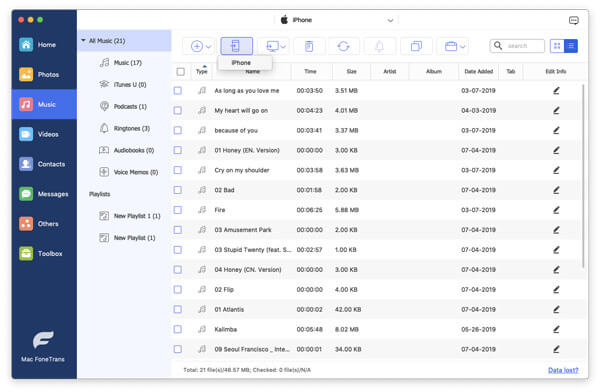Click the song list vertical scrollbar
Image resolution: width=600 pixels, height=392 pixels.
(583, 176)
